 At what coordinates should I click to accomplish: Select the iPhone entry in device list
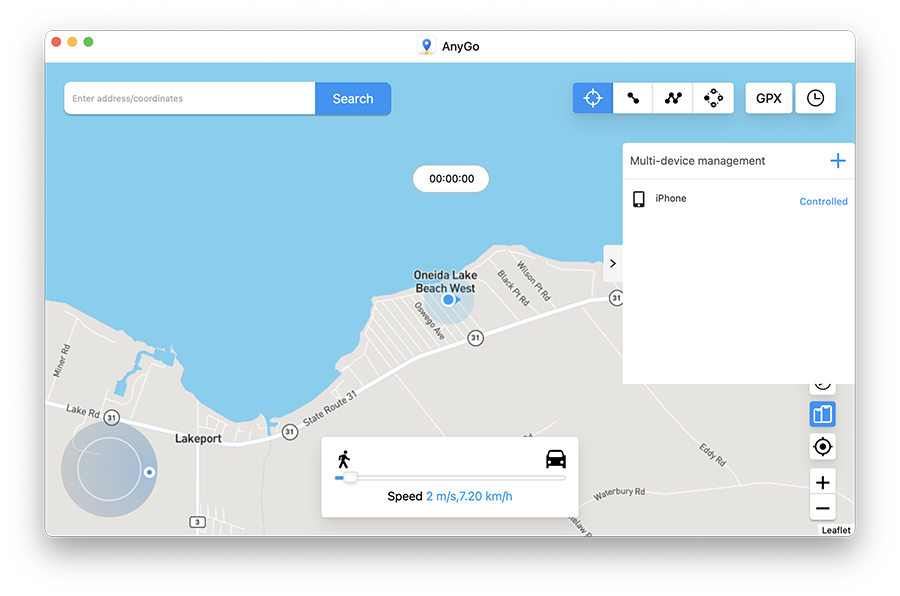[x=672, y=198]
